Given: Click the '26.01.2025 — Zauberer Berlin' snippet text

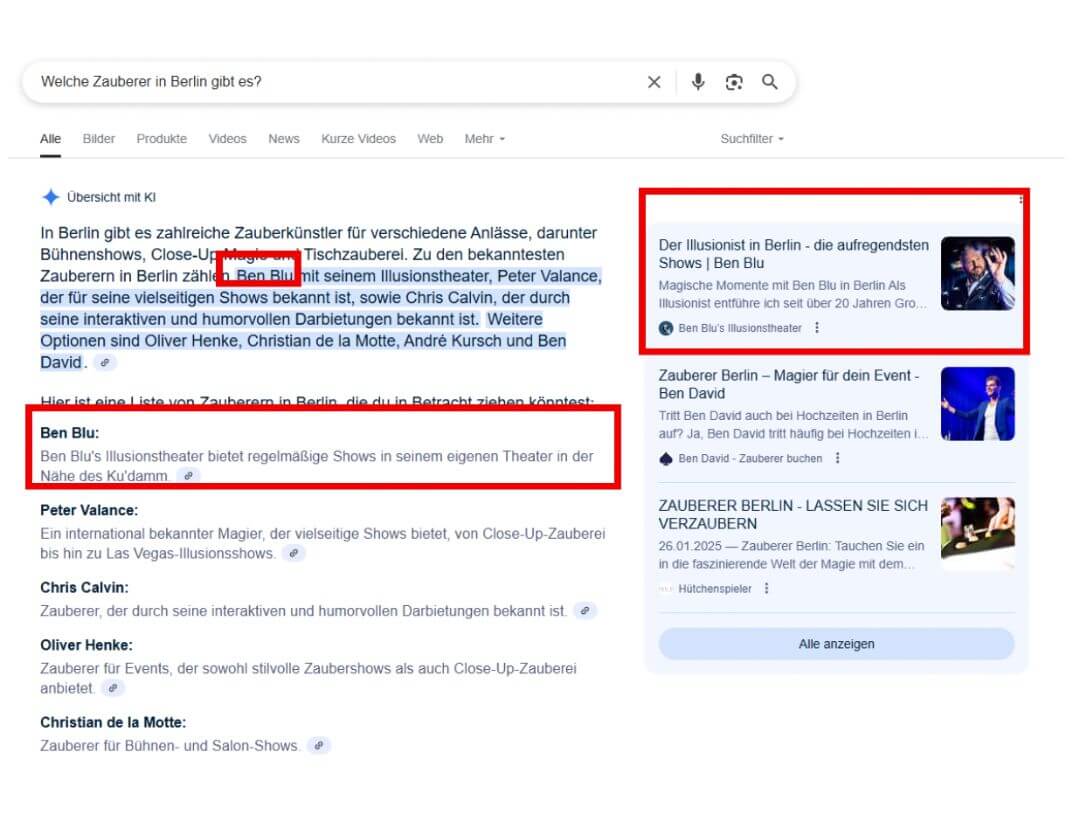Looking at the screenshot, I should pos(791,554).
